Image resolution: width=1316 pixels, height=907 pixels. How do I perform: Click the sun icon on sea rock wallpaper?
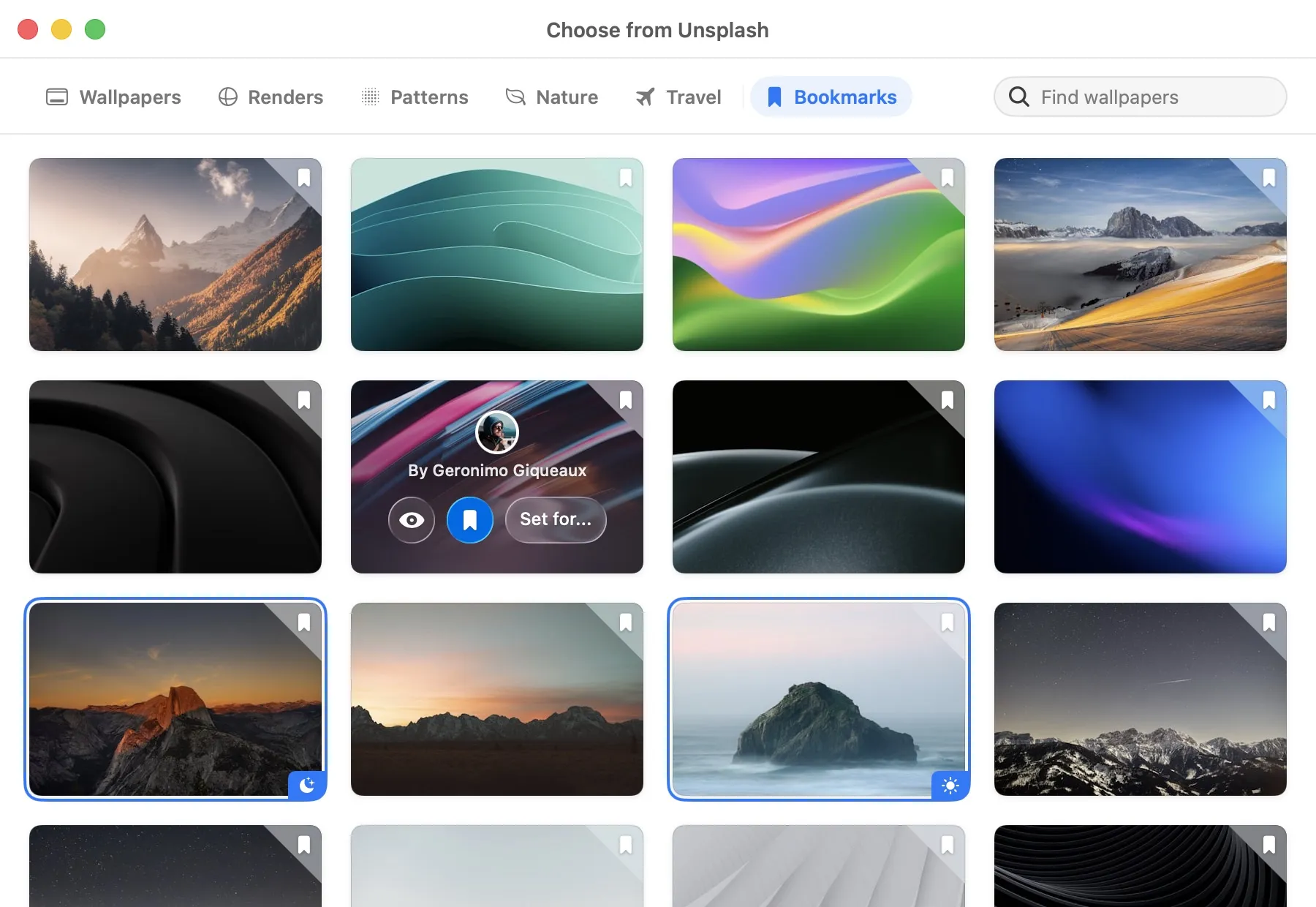950,786
